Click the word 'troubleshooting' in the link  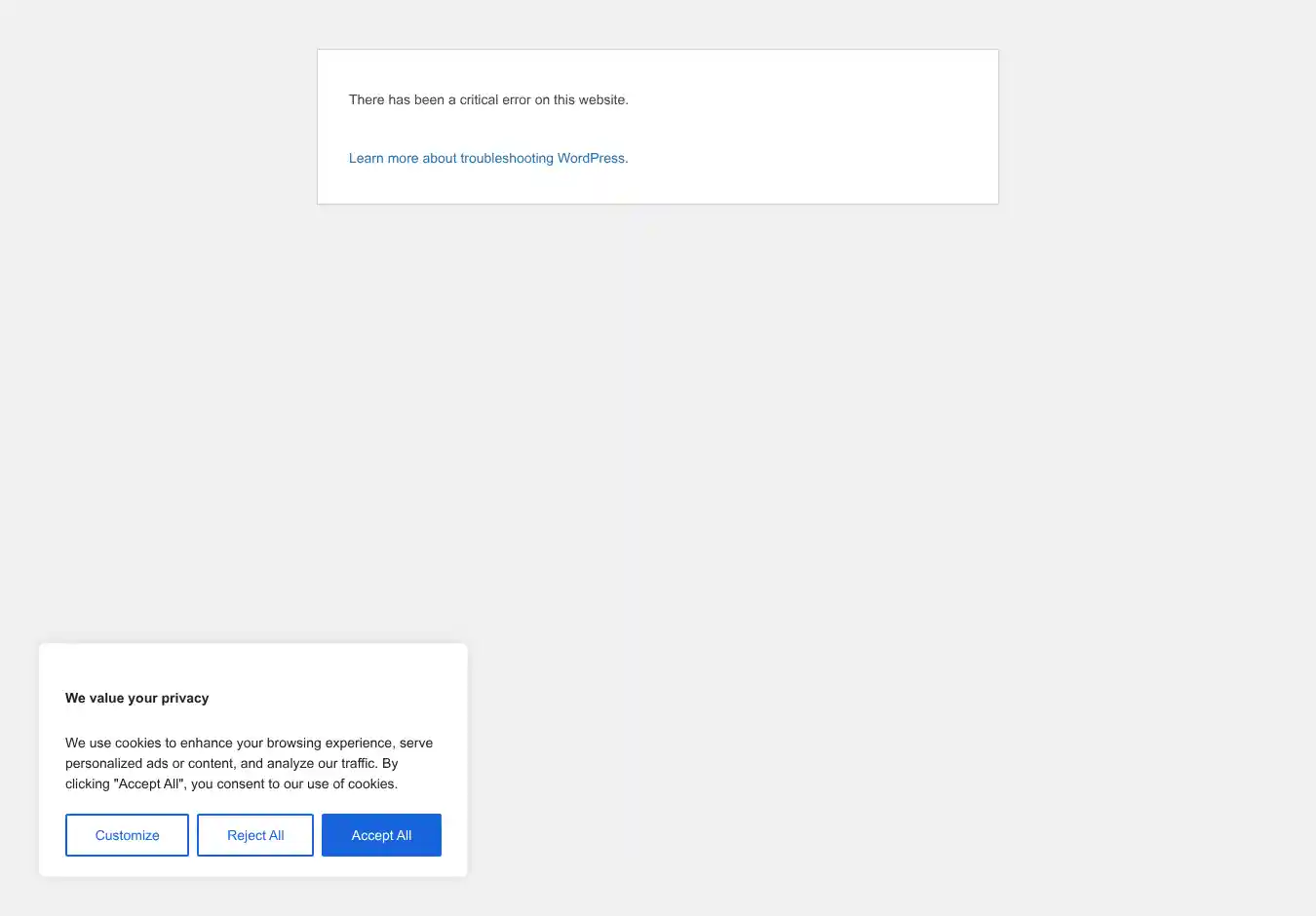[x=506, y=158]
